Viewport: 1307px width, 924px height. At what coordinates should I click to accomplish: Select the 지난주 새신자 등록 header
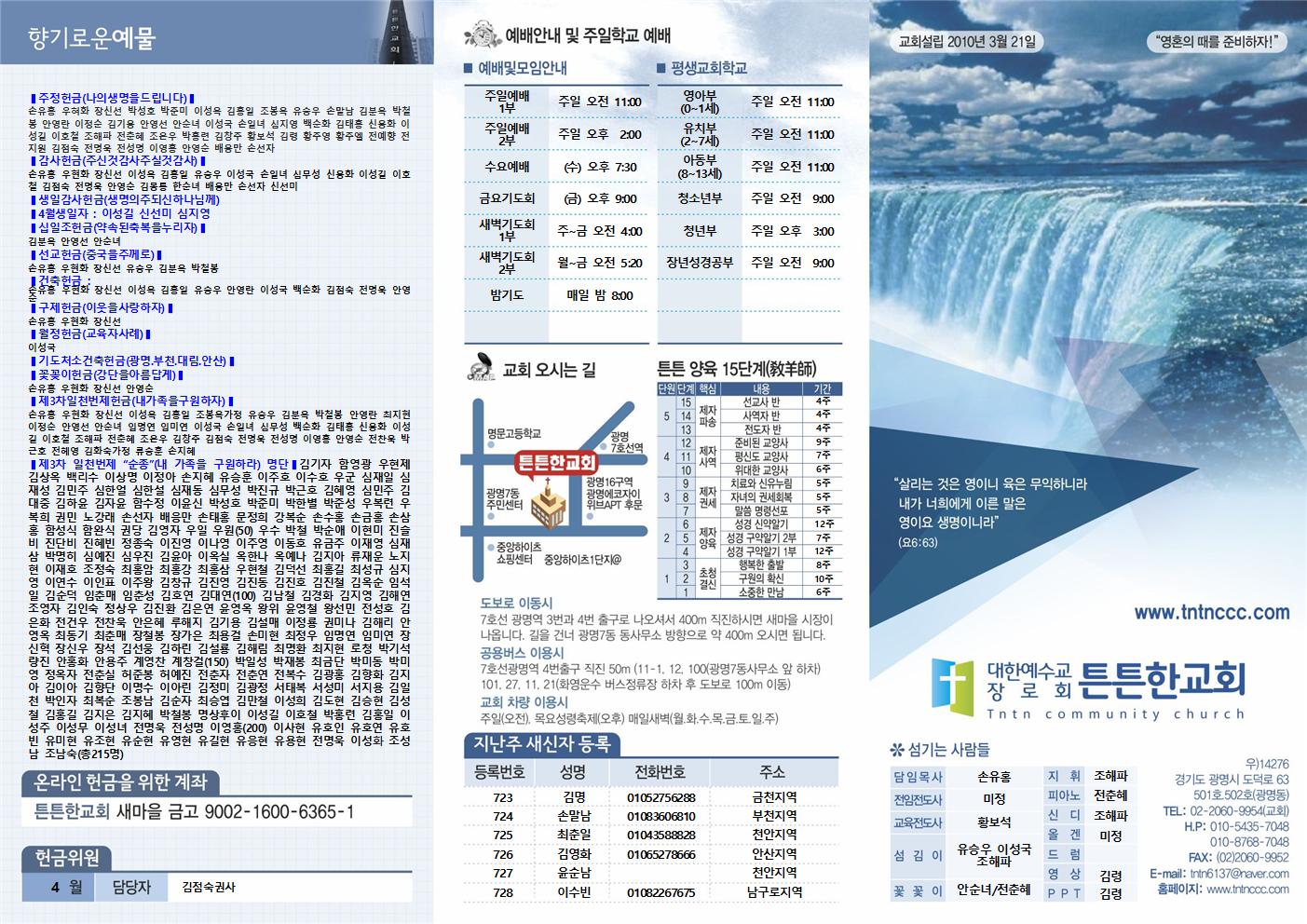pos(542,743)
